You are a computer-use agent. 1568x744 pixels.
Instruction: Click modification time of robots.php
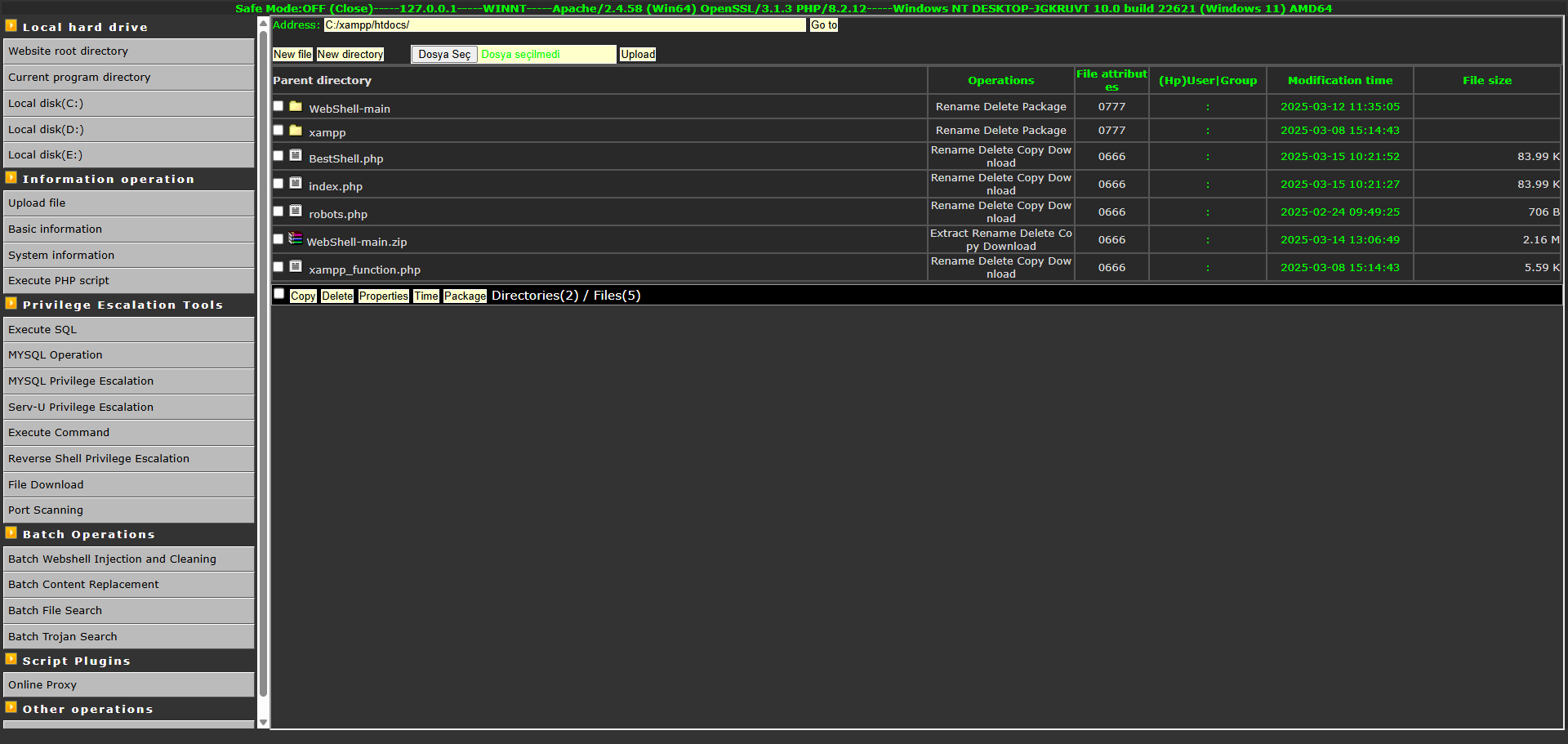pos(1340,212)
